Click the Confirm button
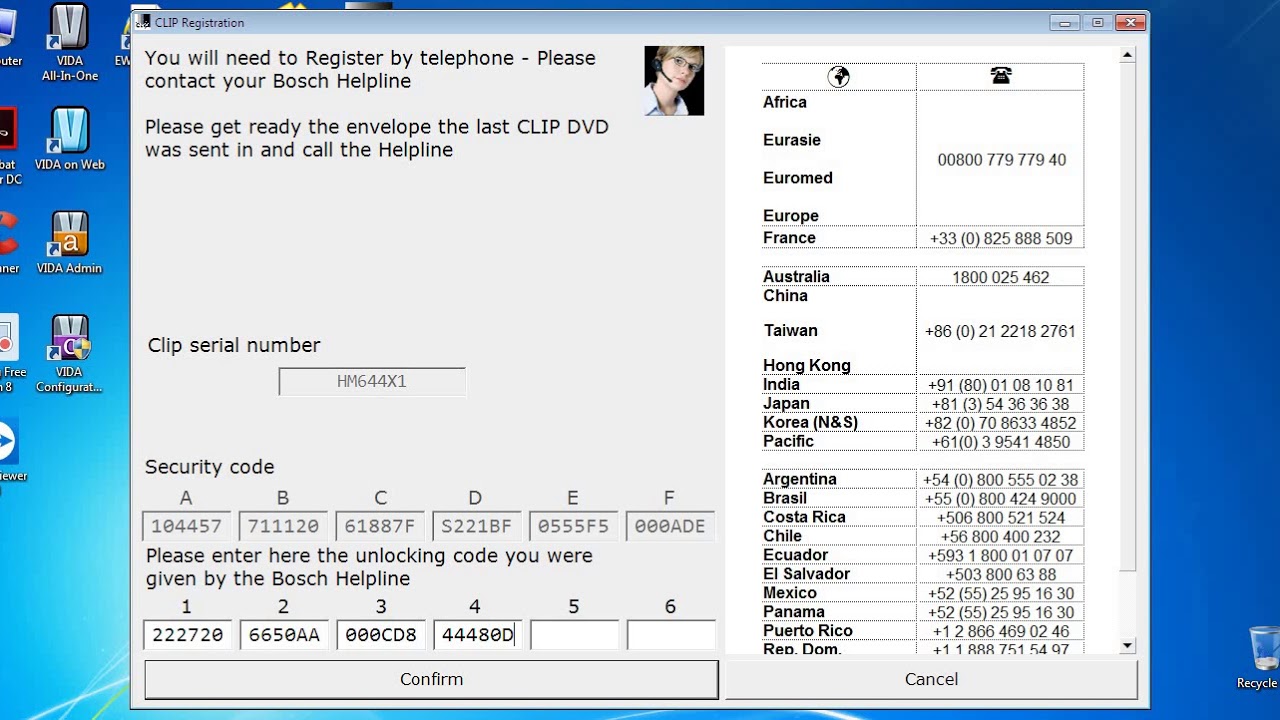This screenshot has height=720, width=1280. pos(431,679)
